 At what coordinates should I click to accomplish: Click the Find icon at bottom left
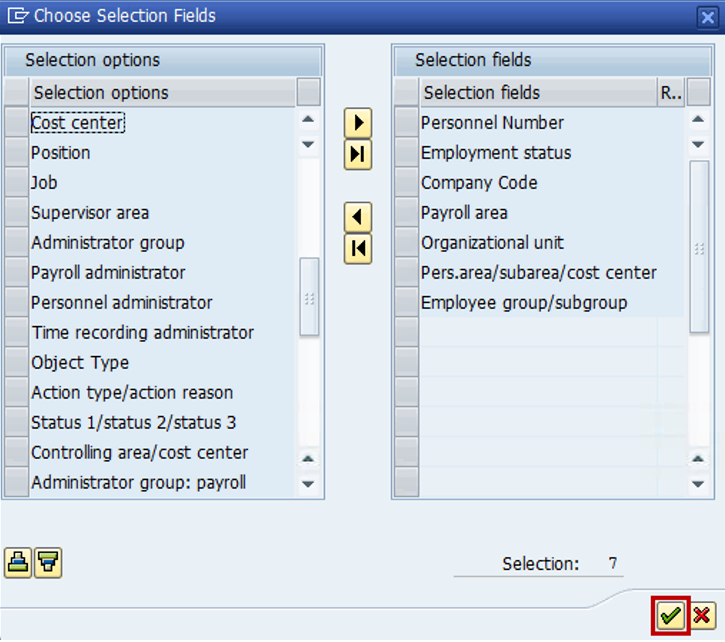click(x=17, y=562)
